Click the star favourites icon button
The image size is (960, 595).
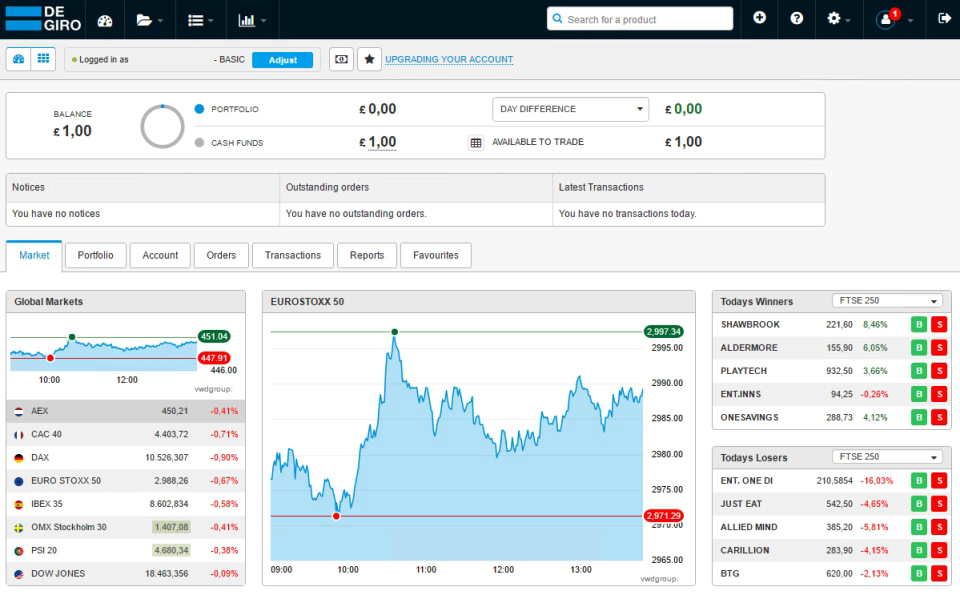tap(369, 59)
